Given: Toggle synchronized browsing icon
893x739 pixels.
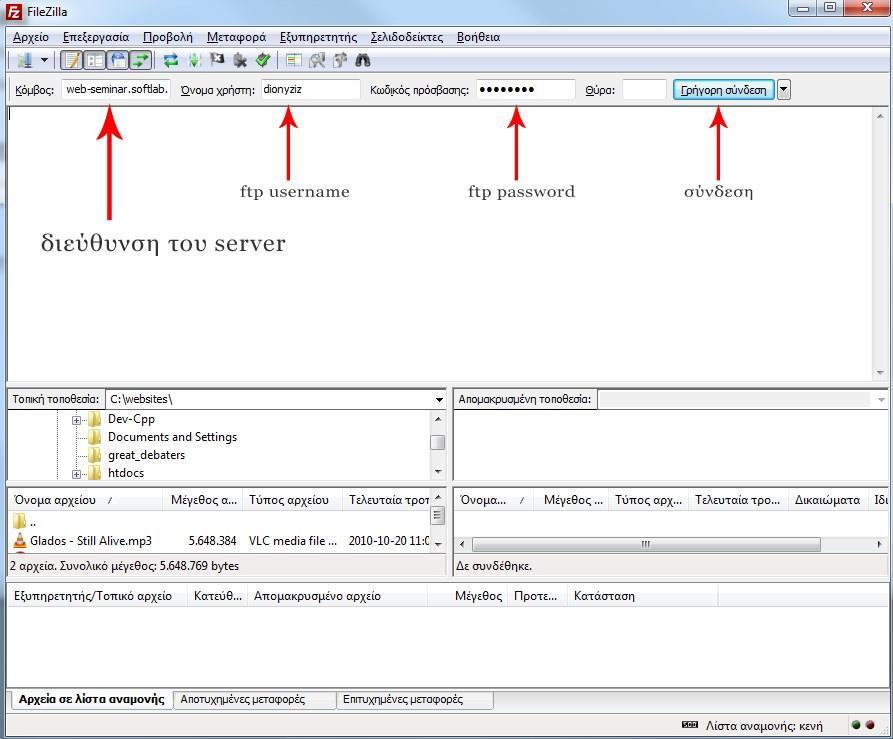Looking at the screenshot, I should click(x=340, y=60).
